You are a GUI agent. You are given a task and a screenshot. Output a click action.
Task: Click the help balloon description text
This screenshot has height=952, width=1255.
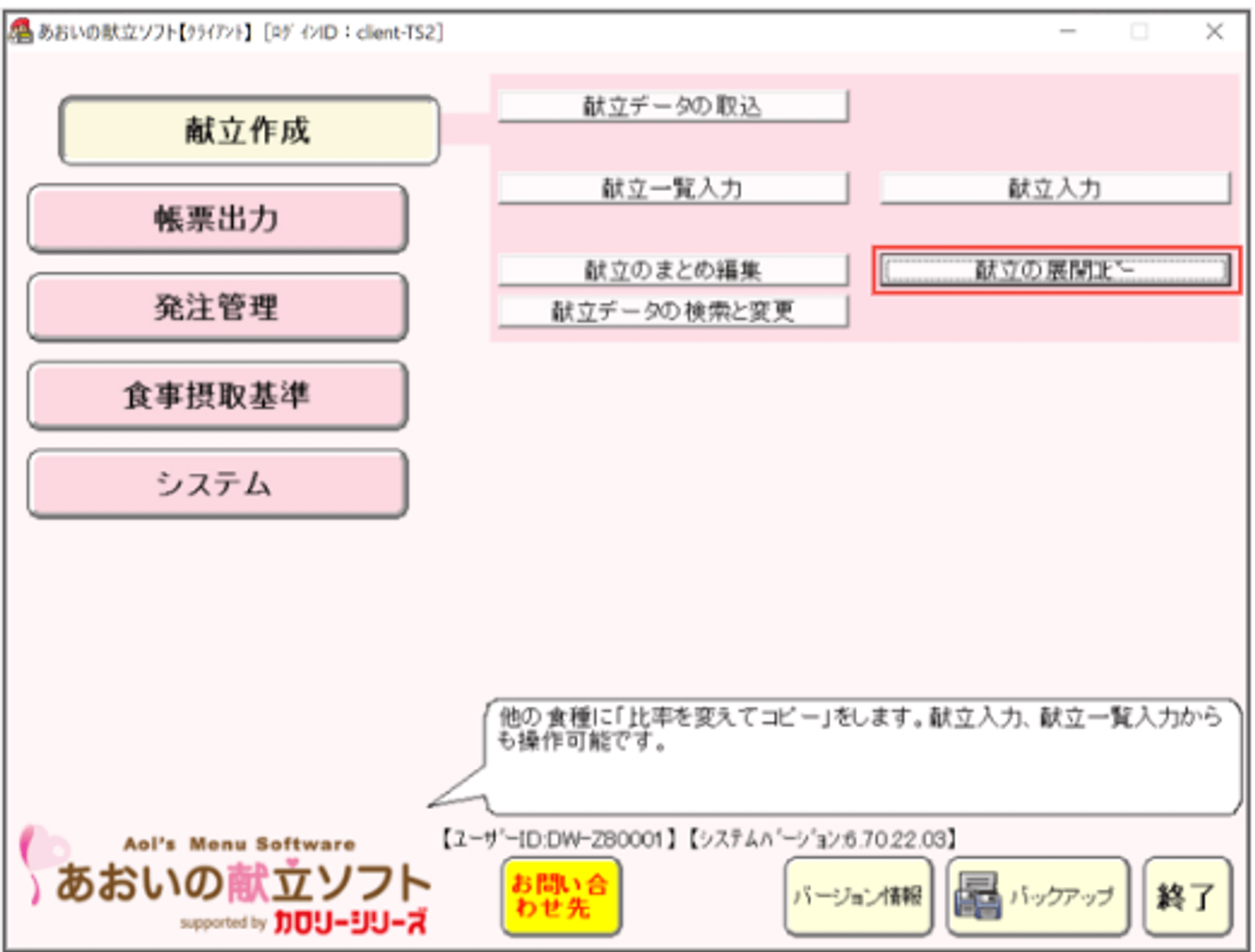click(860, 729)
